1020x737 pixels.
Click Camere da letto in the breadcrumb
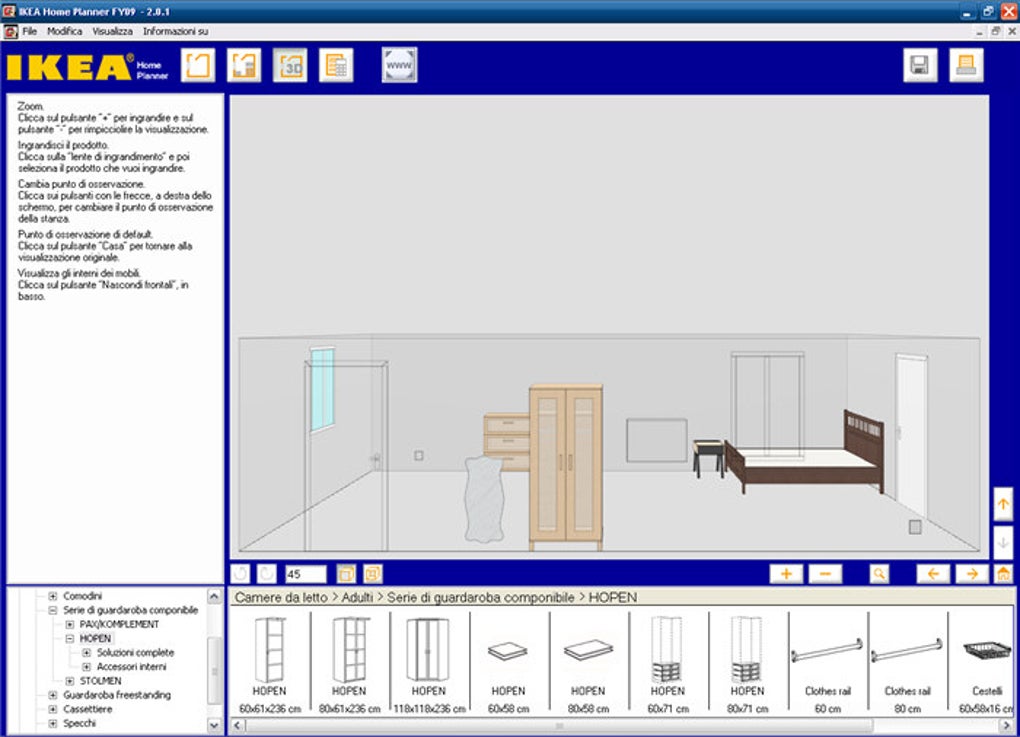[x=281, y=597]
